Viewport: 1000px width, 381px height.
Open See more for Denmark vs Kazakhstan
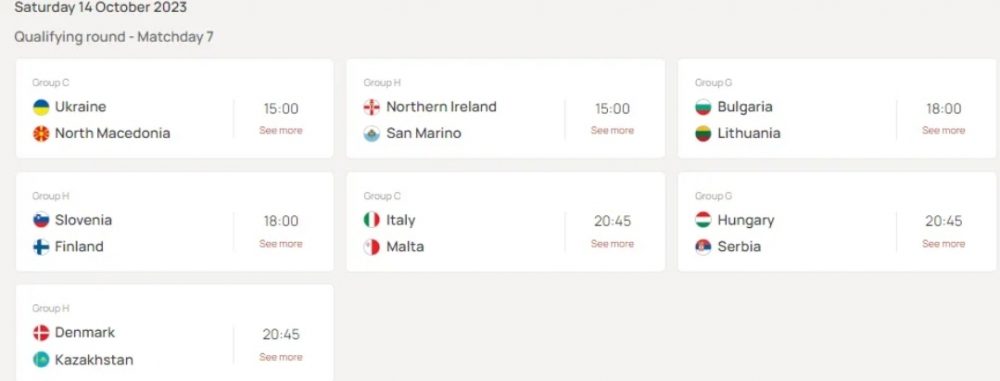pyautogui.click(x=281, y=357)
